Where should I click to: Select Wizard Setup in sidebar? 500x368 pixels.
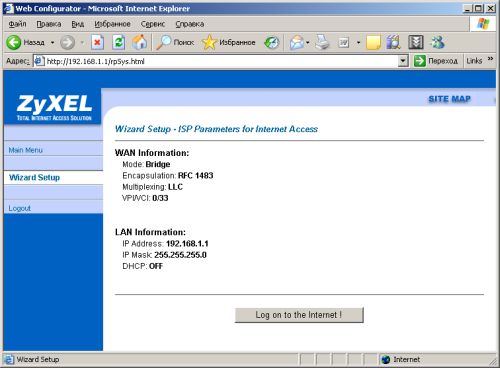point(34,177)
